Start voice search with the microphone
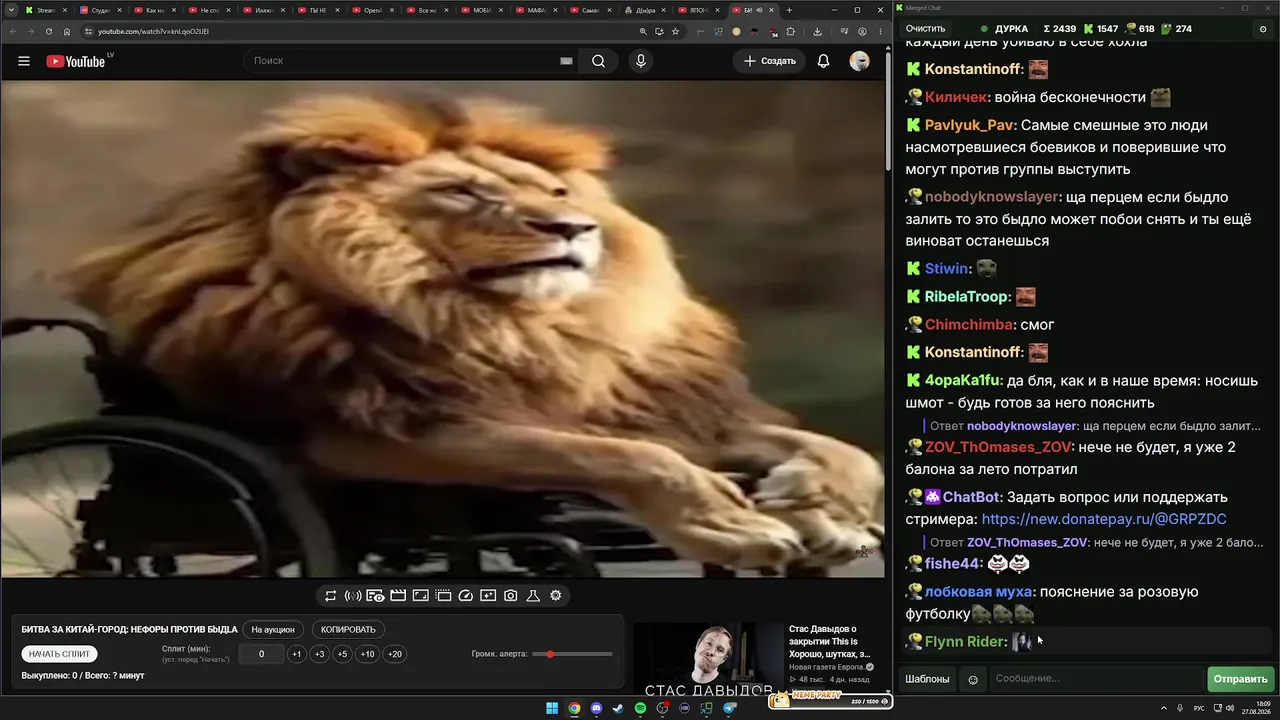The width and height of the screenshot is (1280, 720). pyautogui.click(x=641, y=61)
